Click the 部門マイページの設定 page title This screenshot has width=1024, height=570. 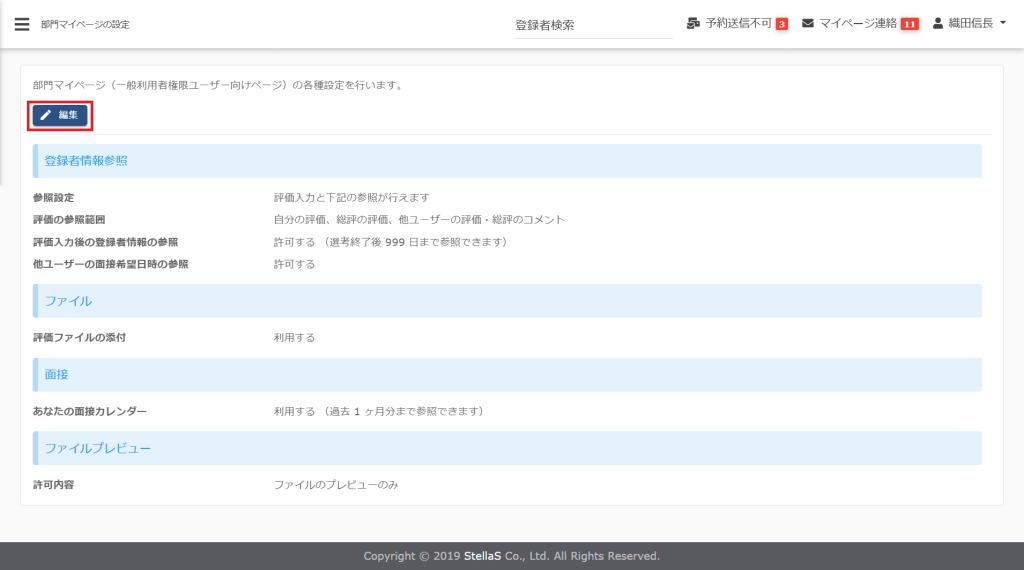coord(85,24)
